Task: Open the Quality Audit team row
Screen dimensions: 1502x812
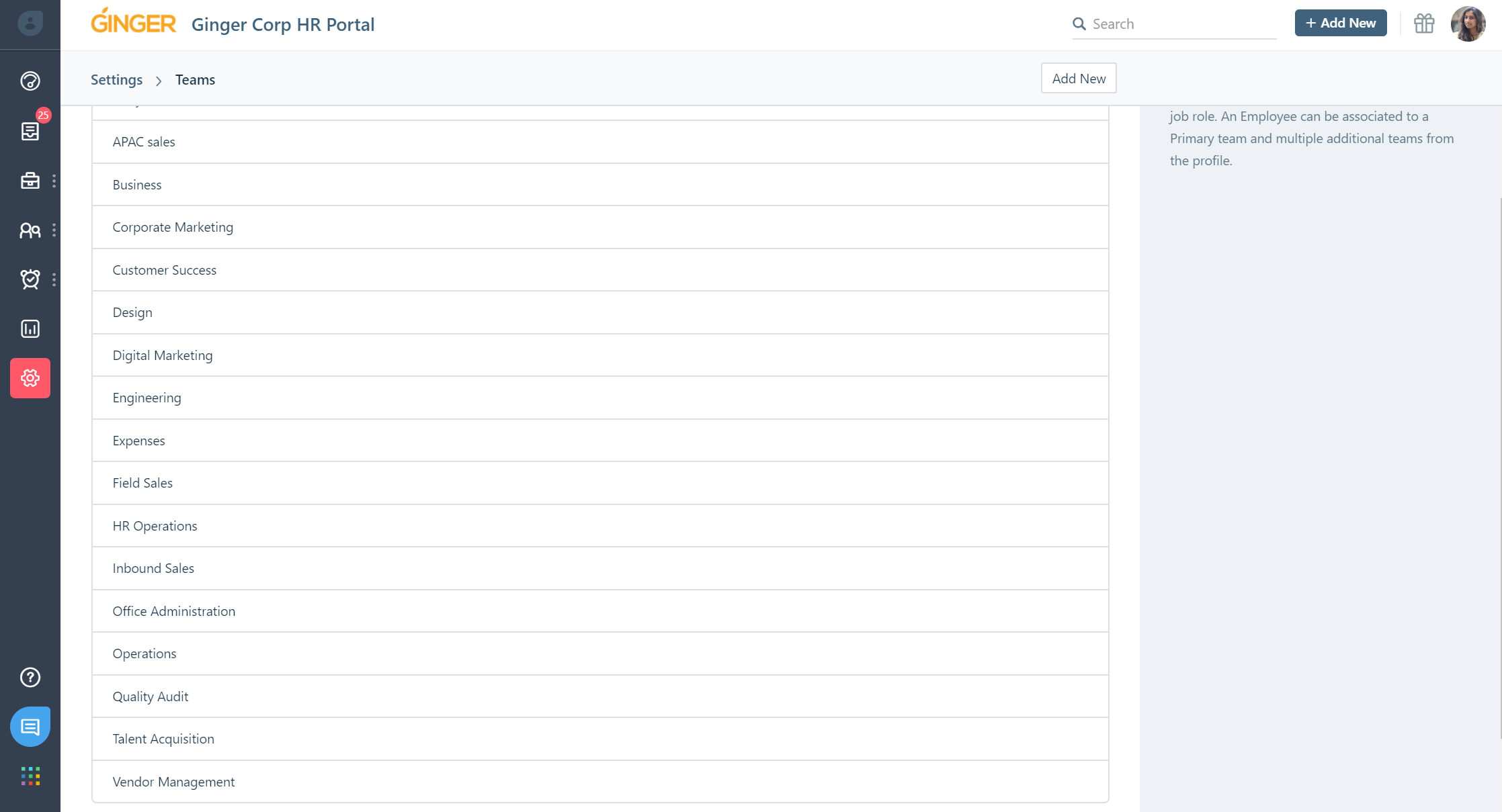Action: tap(600, 696)
